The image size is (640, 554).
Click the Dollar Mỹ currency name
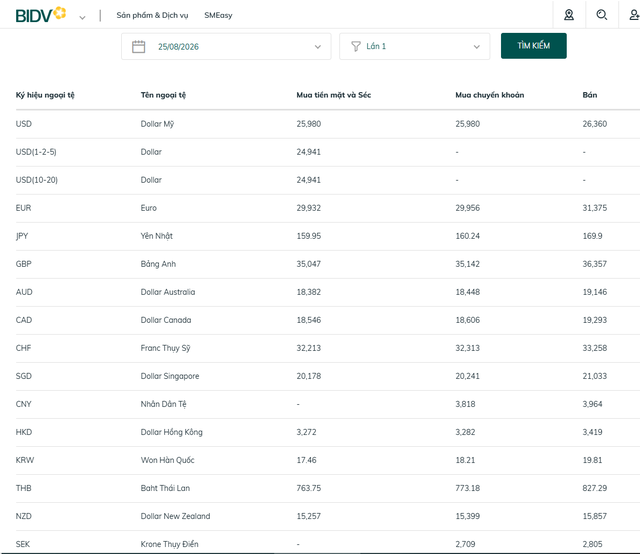(x=157, y=124)
